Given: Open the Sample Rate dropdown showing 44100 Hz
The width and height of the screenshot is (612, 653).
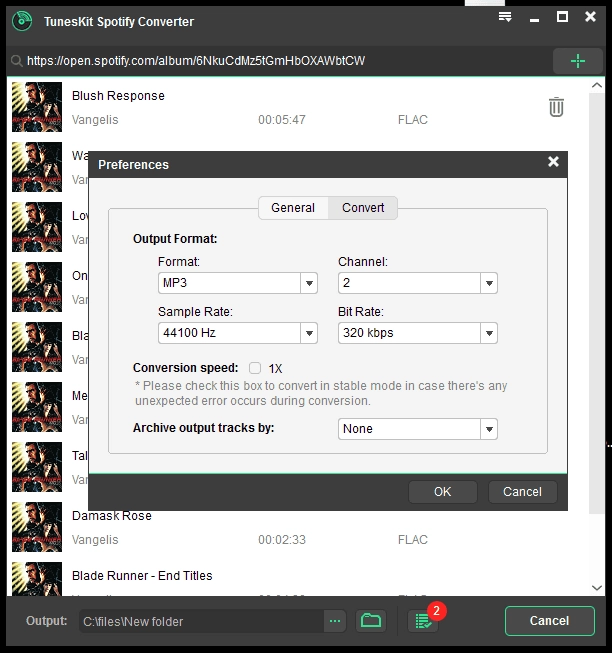Looking at the screenshot, I should click(x=238, y=333).
